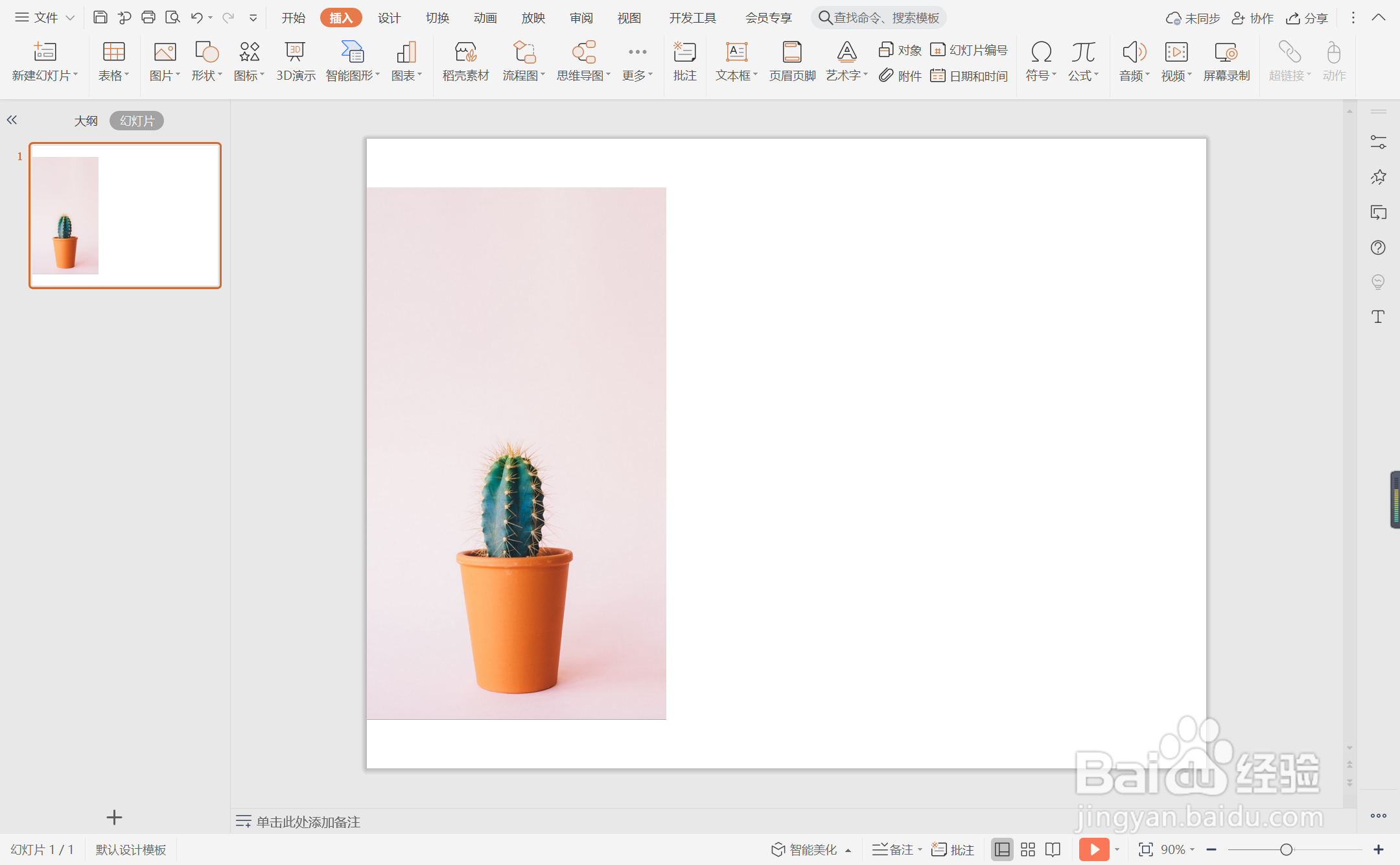Click 智能美化 in the status bar
This screenshot has width=1400, height=865.
804,849
